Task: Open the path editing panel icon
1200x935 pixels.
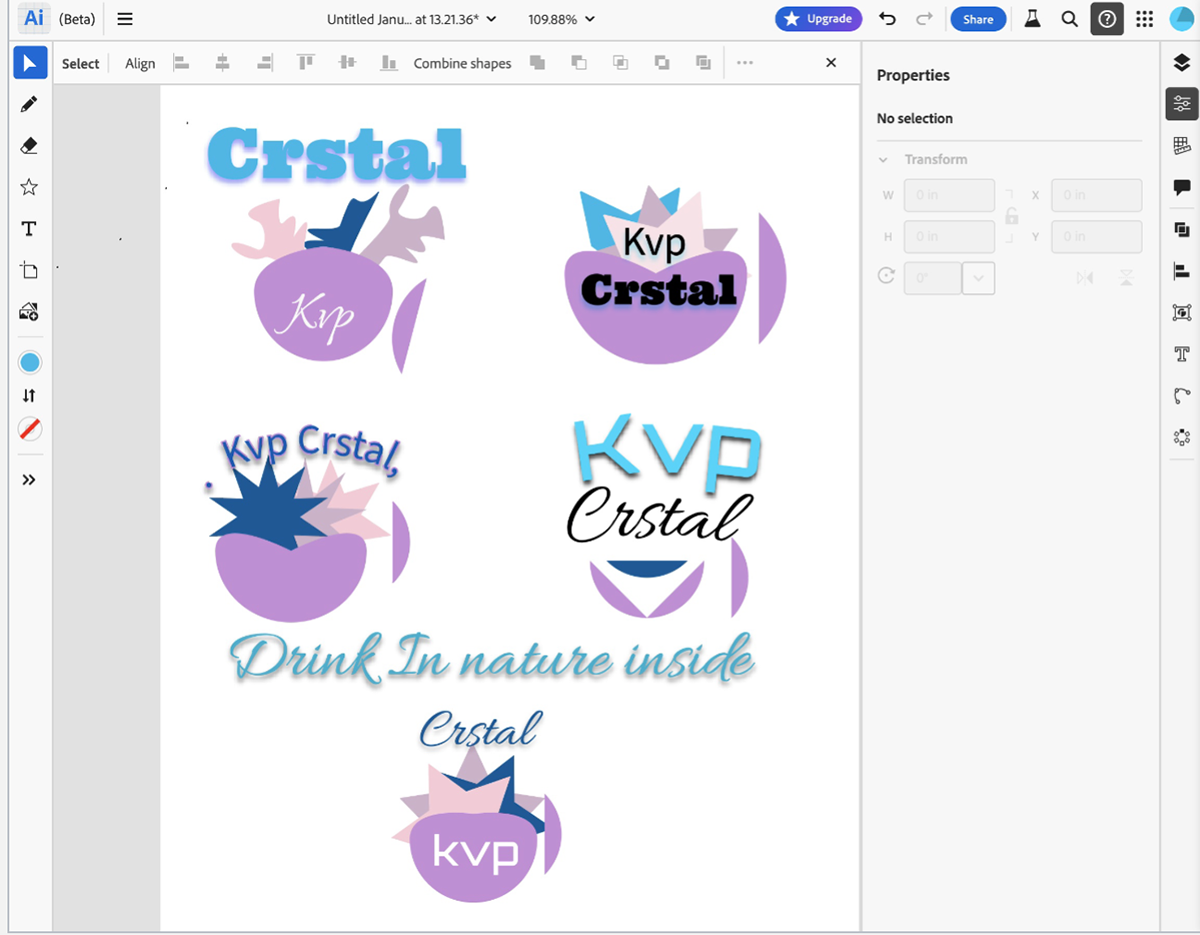Action: click(x=1182, y=395)
